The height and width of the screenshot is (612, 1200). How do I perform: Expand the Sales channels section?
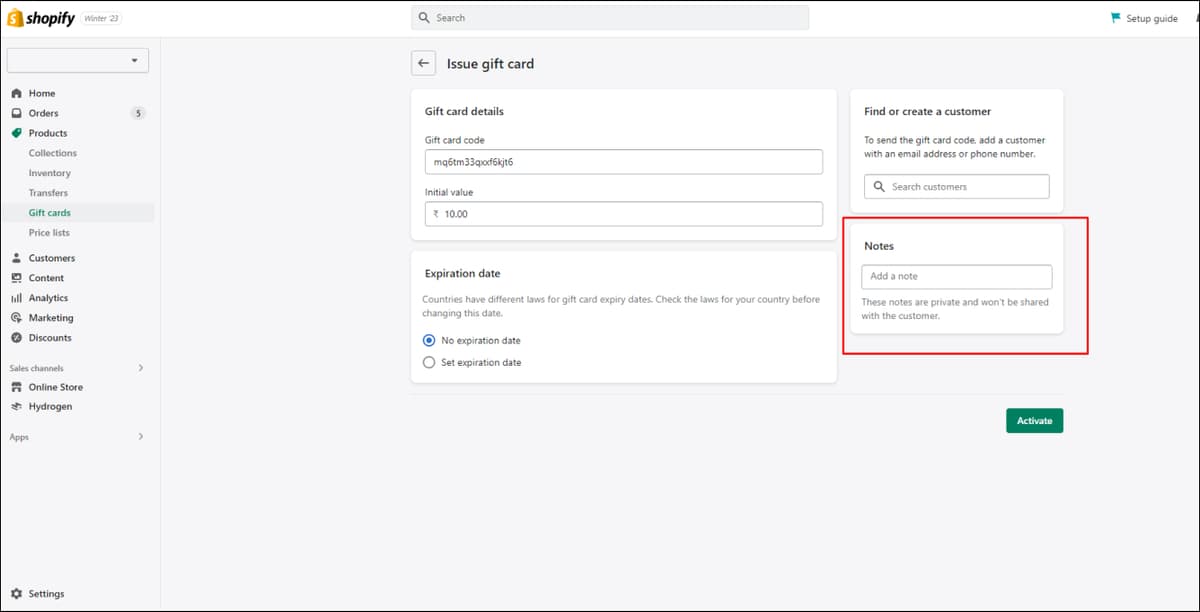(140, 368)
